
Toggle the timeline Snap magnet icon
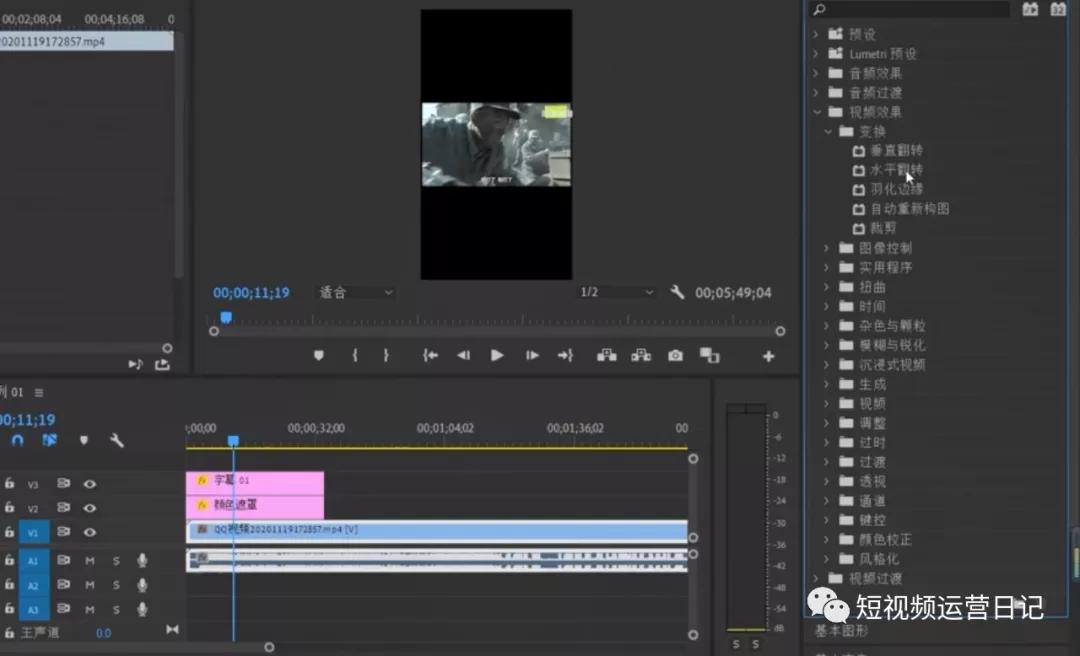point(17,440)
